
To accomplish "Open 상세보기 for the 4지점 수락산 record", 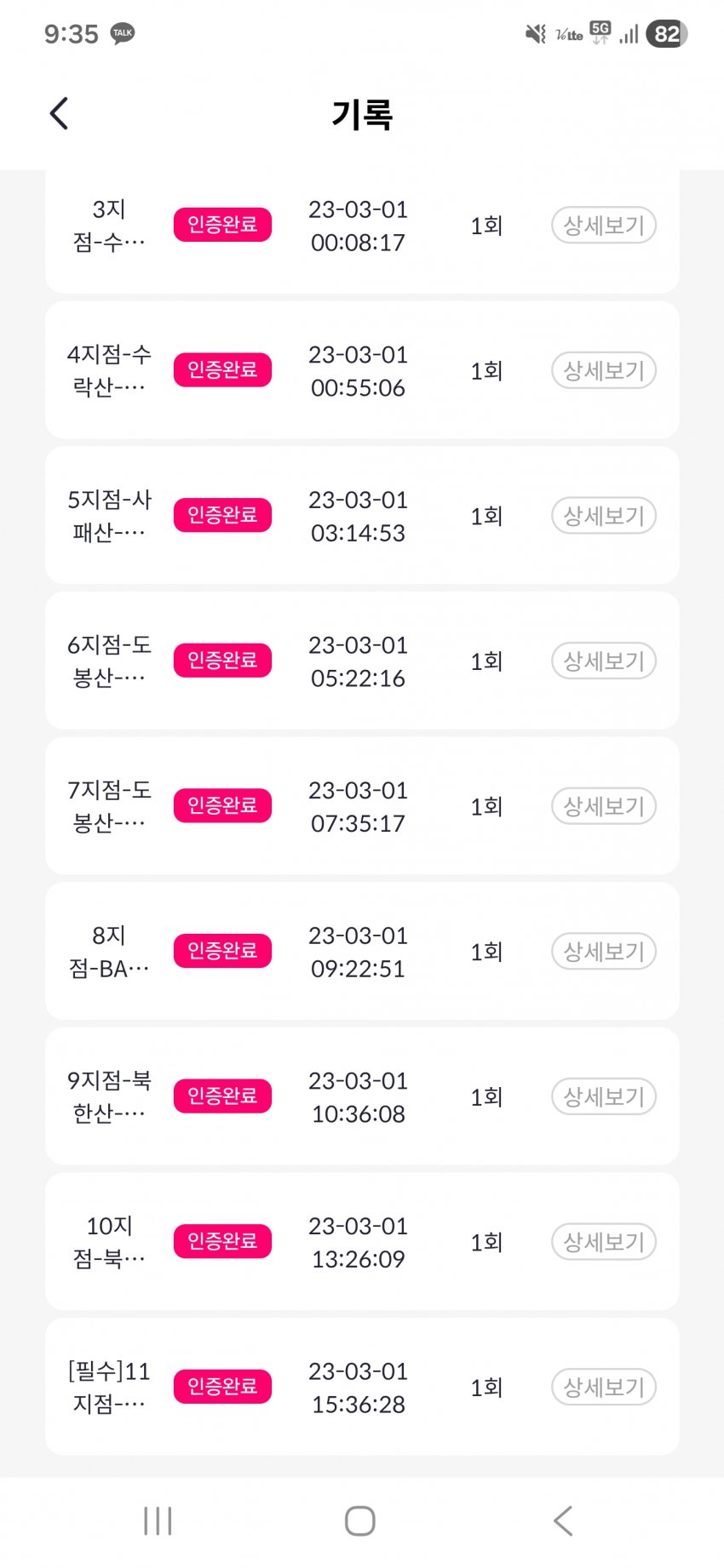I will (603, 370).
